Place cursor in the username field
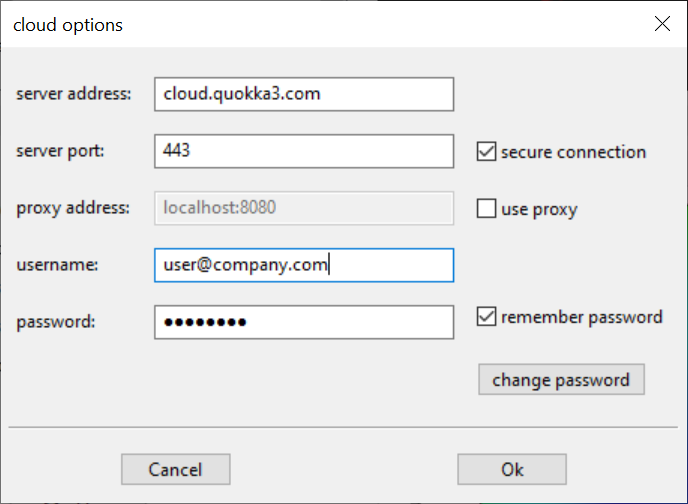The image size is (688, 504). pyautogui.click(x=304, y=265)
